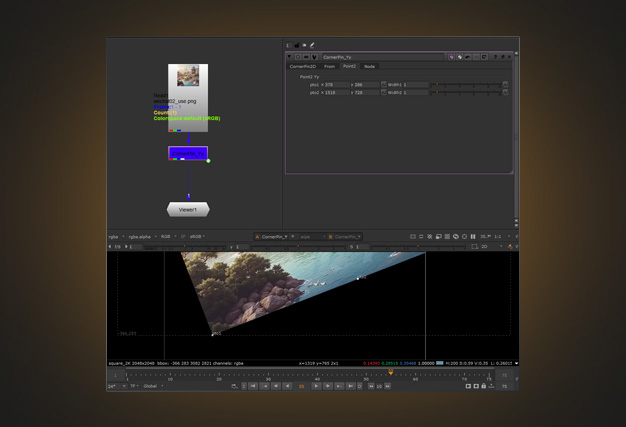Open the sRGB colorspace dropdown
Screen dimensions: 626x427
196,237
